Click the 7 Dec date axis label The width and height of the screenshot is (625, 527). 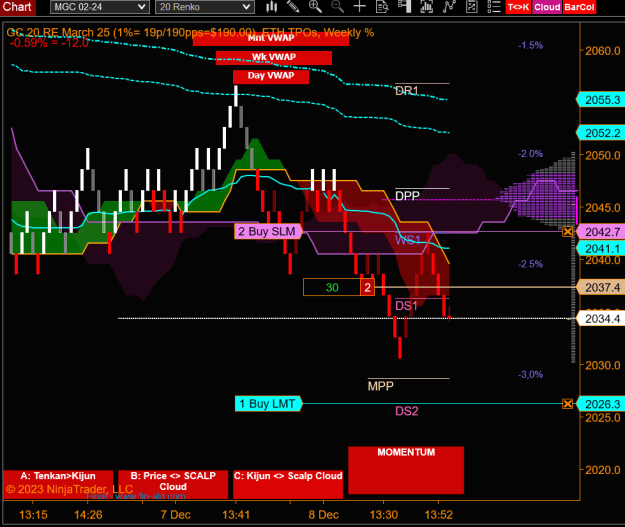point(176,515)
